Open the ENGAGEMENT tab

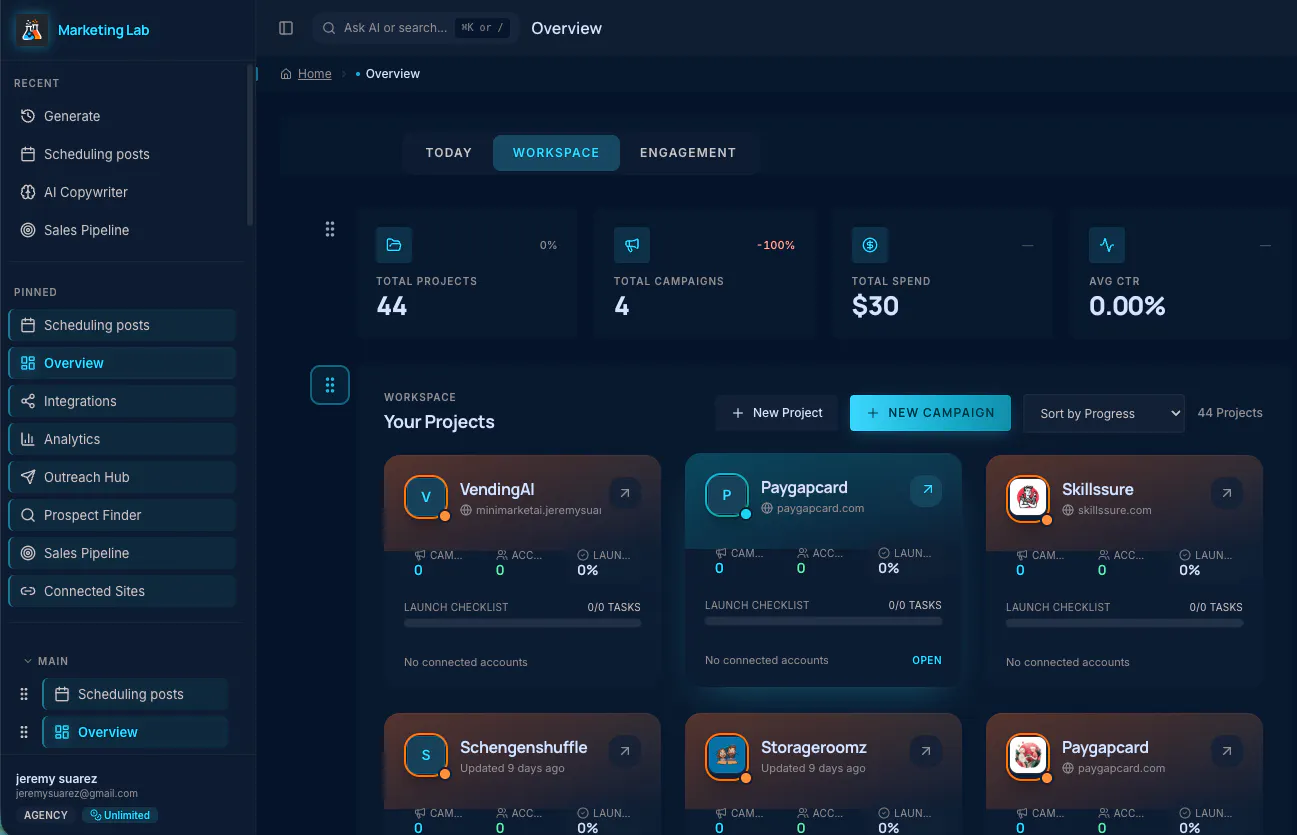tap(688, 153)
